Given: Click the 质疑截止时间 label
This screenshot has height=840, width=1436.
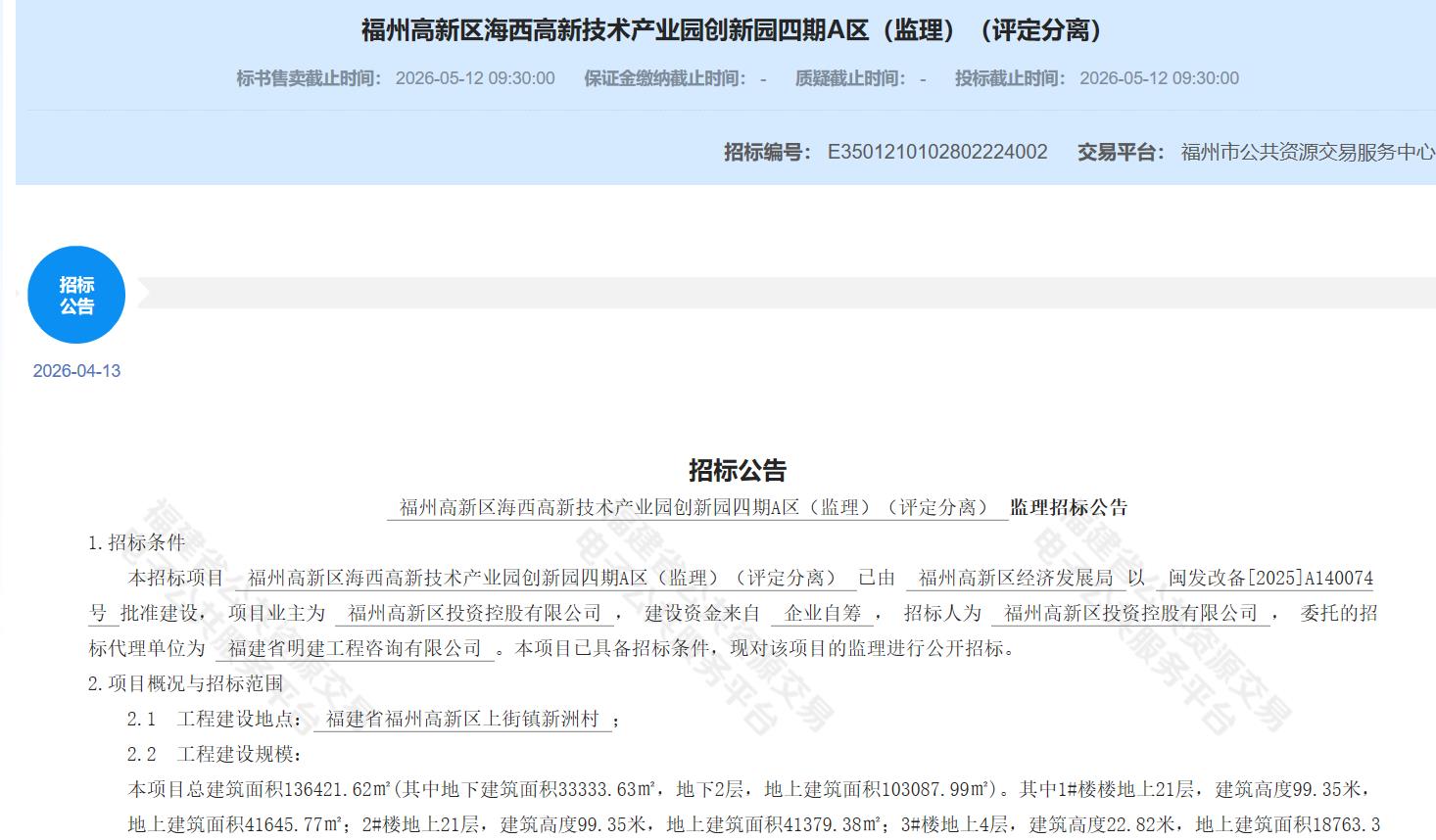Looking at the screenshot, I should click(x=850, y=78).
